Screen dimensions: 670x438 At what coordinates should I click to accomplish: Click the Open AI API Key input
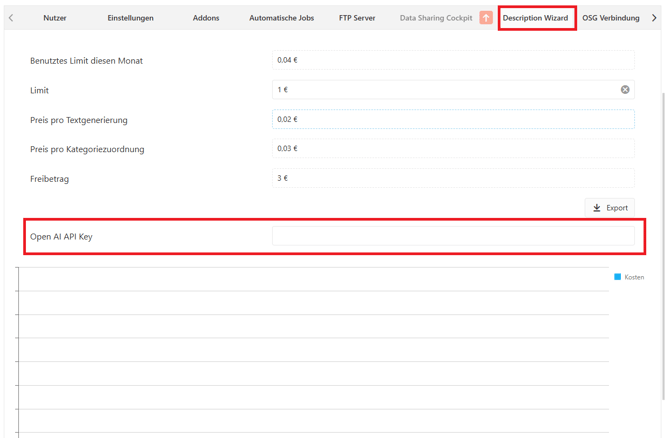(x=452, y=237)
